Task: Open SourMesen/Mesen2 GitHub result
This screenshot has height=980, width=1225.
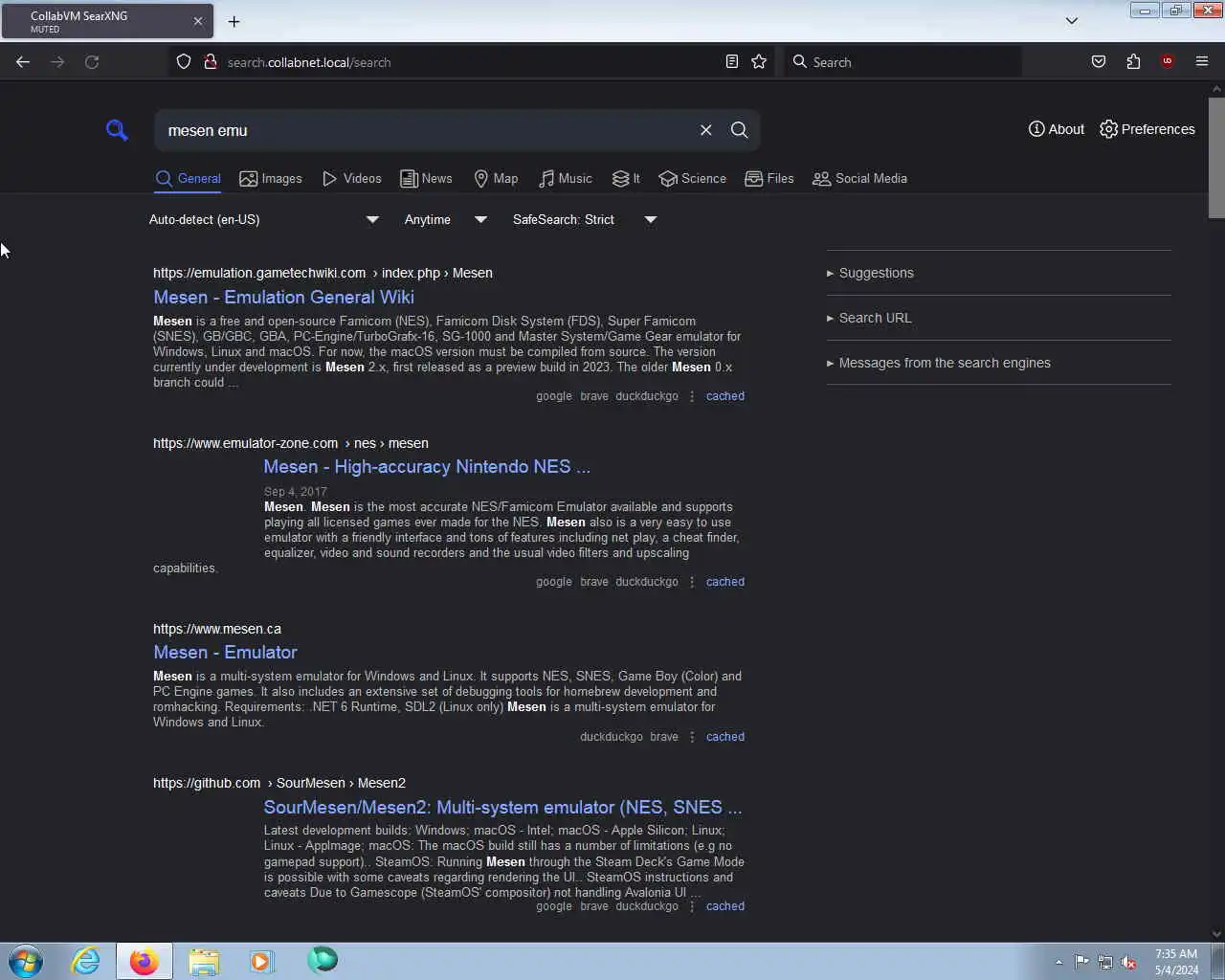Action: (x=502, y=808)
